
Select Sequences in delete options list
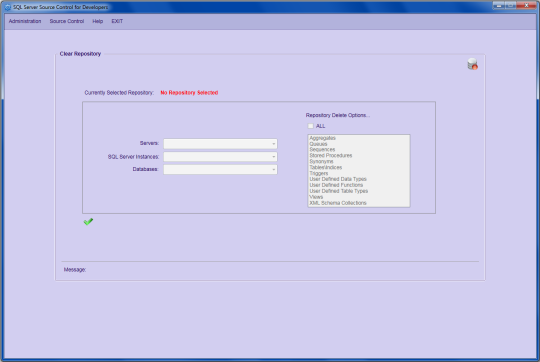(322, 149)
